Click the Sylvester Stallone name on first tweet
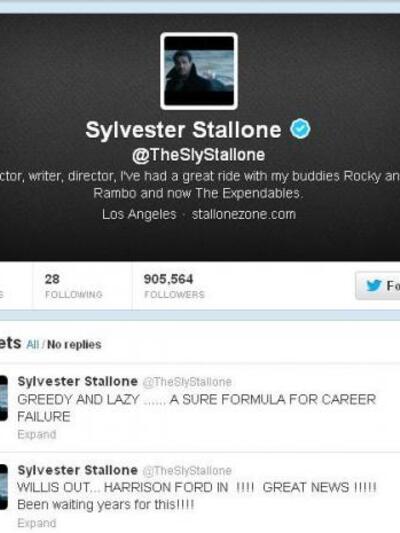The width and height of the screenshot is (400, 533). (x=77, y=381)
